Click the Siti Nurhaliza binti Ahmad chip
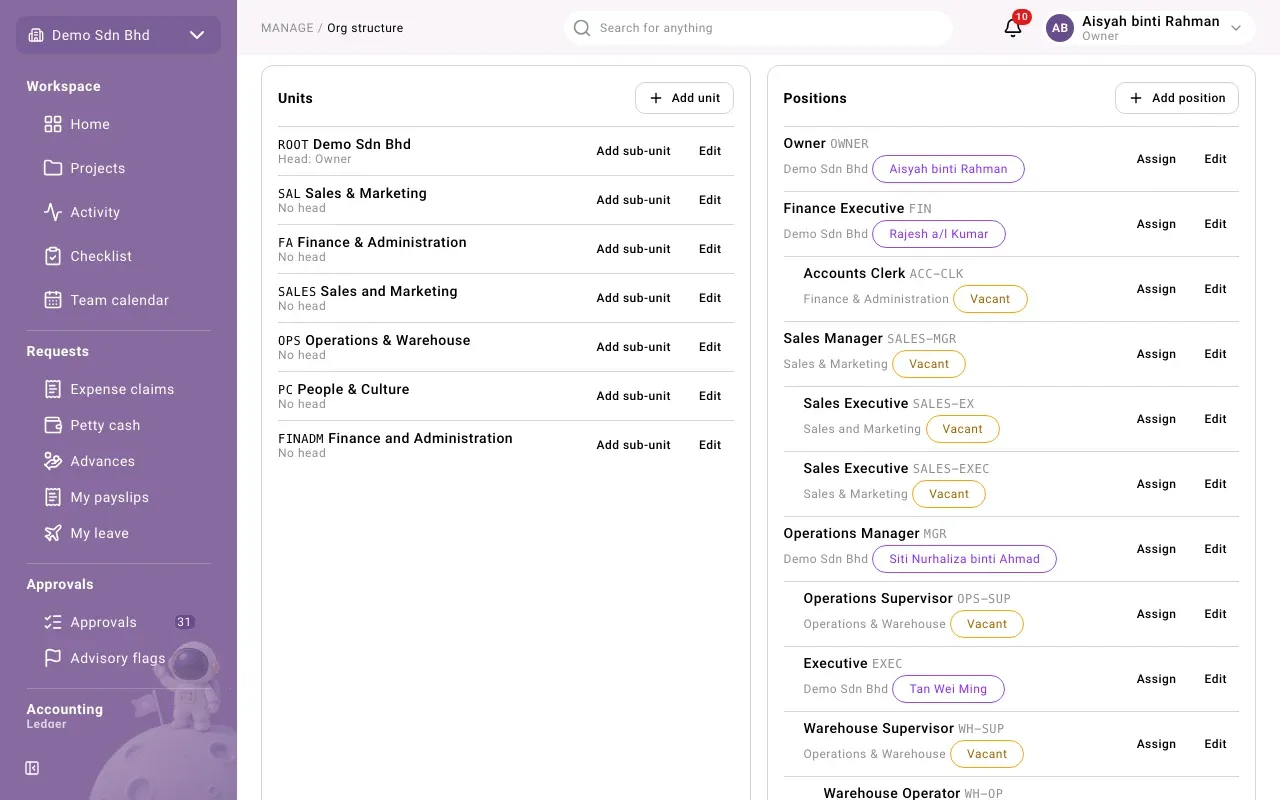The height and width of the screenshot is (800, 1280). coord(965,559)
